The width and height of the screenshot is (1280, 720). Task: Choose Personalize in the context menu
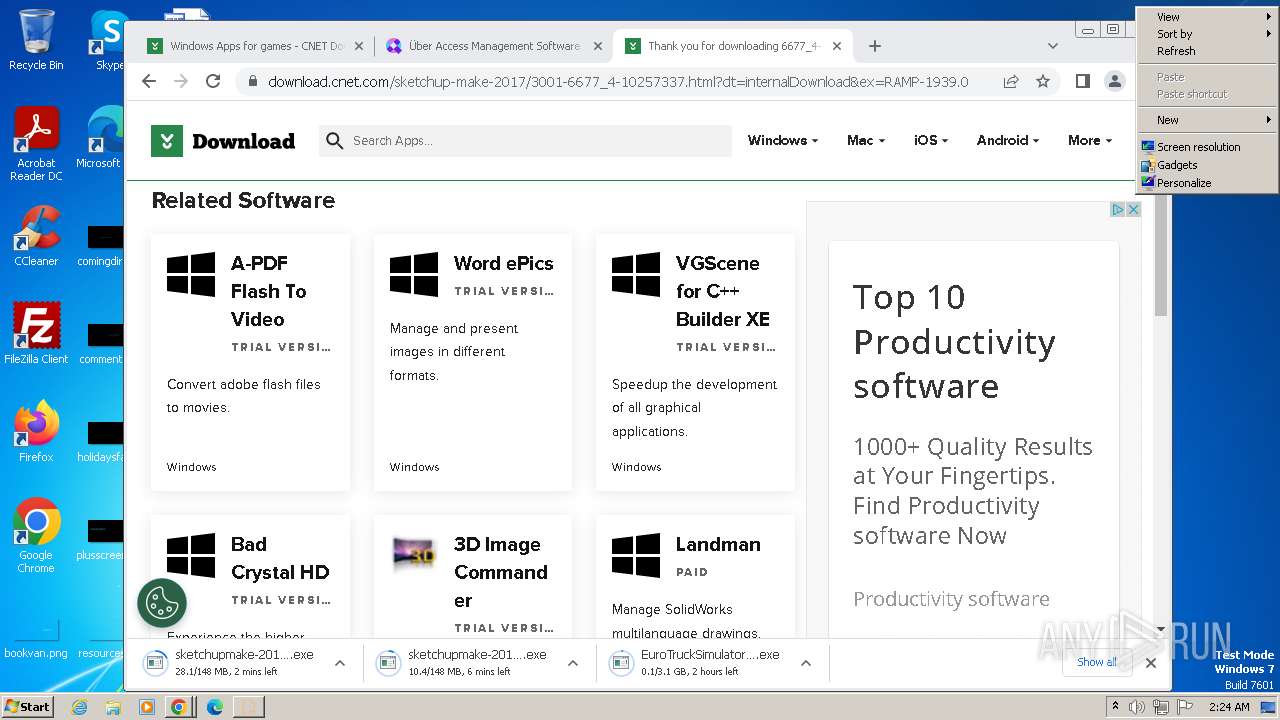pyautogui.click(x=1207, y=183)
